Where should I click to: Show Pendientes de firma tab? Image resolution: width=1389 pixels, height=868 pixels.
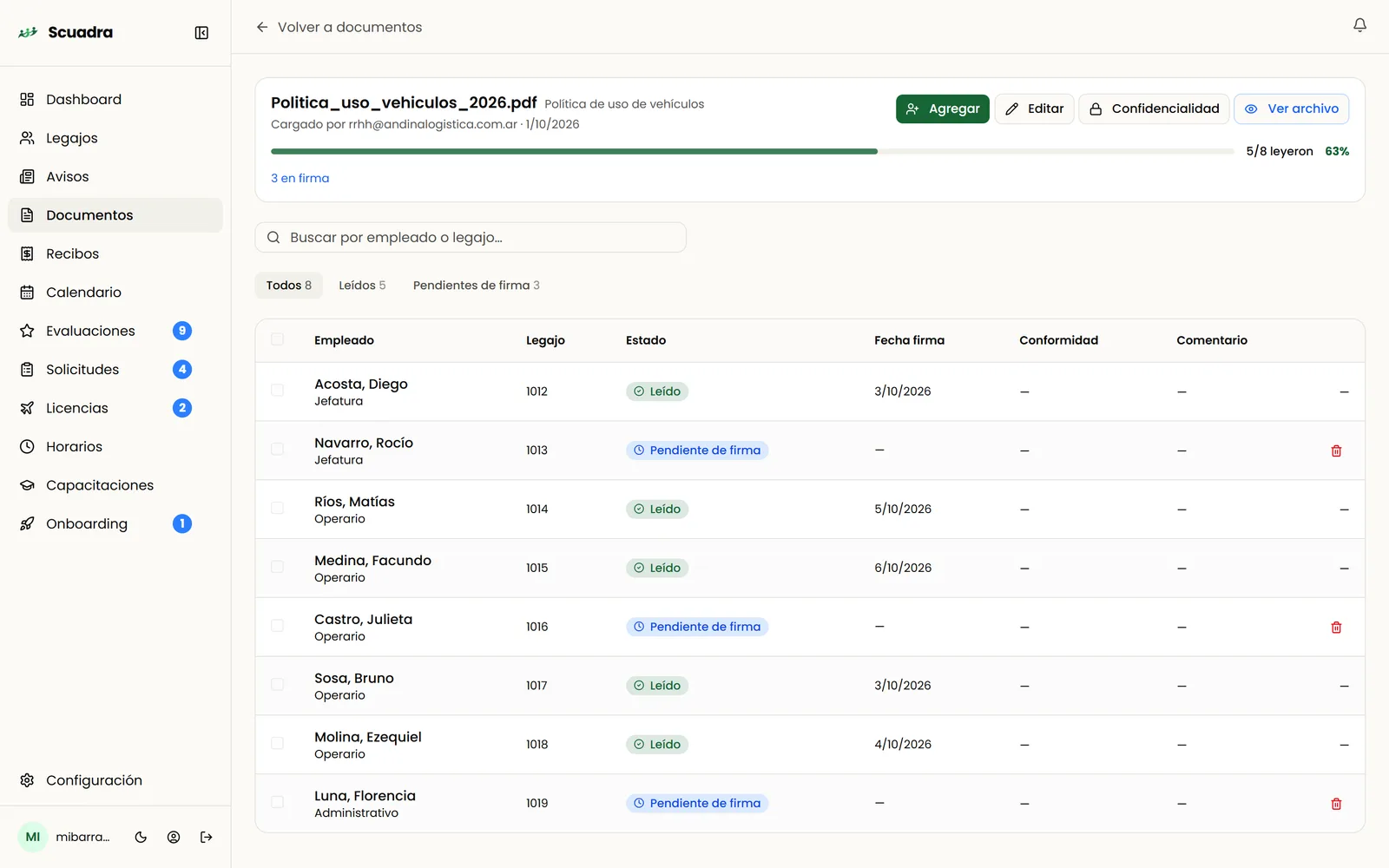(x=476, y=286)
